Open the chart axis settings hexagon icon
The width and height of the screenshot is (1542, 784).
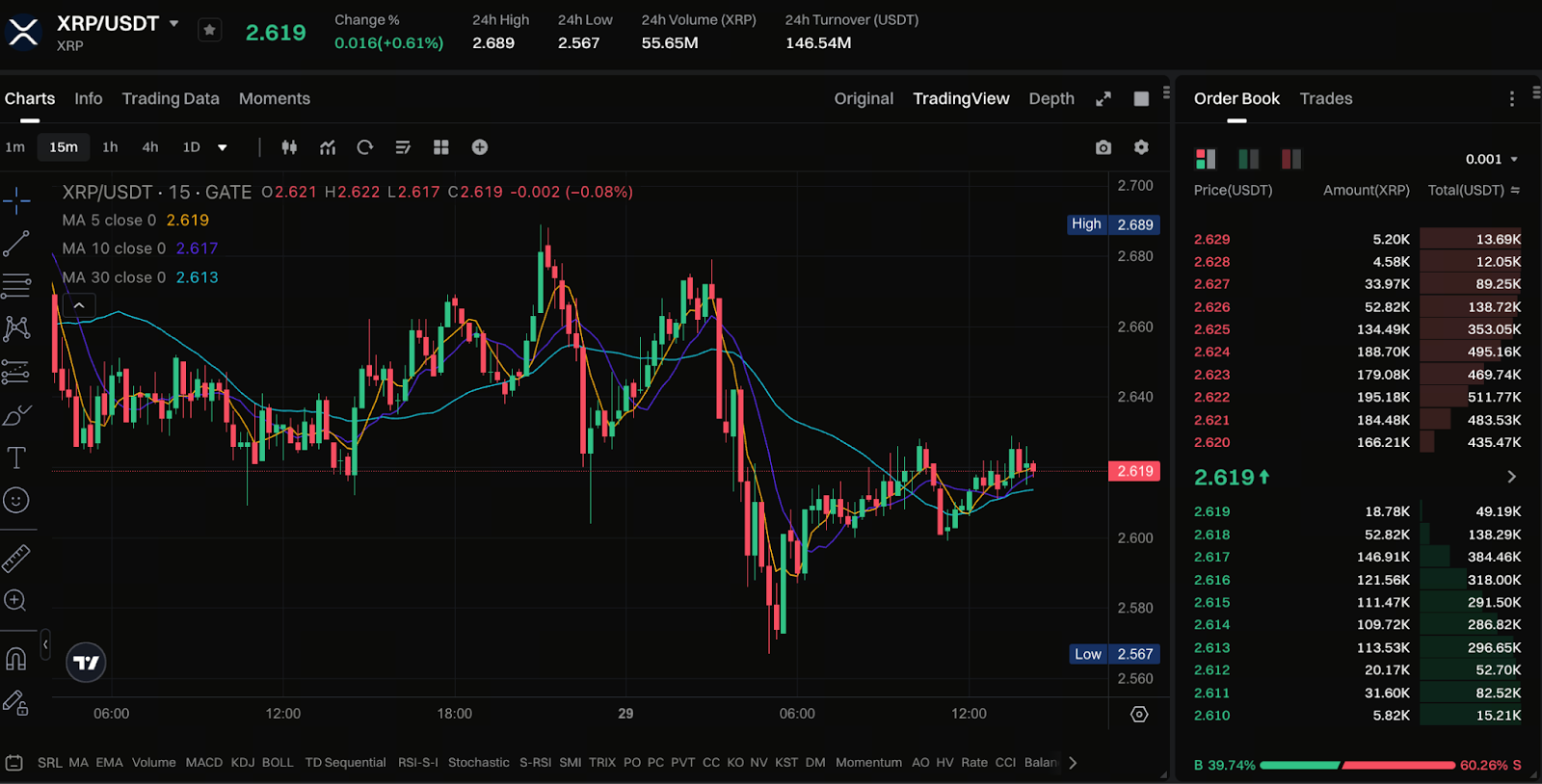(1139, 715)
